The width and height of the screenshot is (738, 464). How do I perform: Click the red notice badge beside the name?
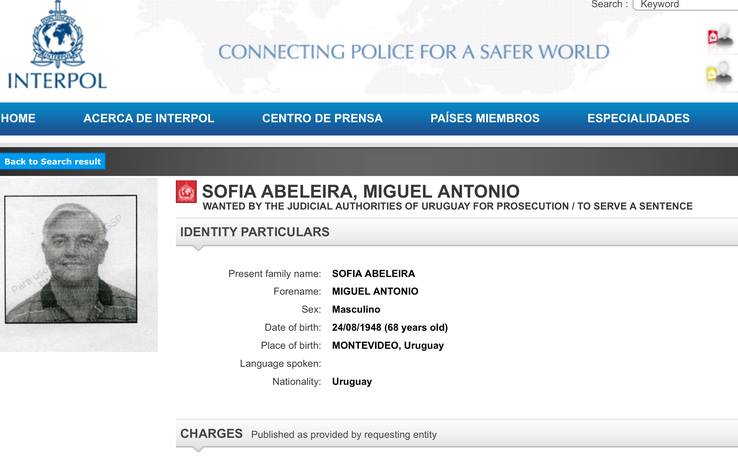186,192
